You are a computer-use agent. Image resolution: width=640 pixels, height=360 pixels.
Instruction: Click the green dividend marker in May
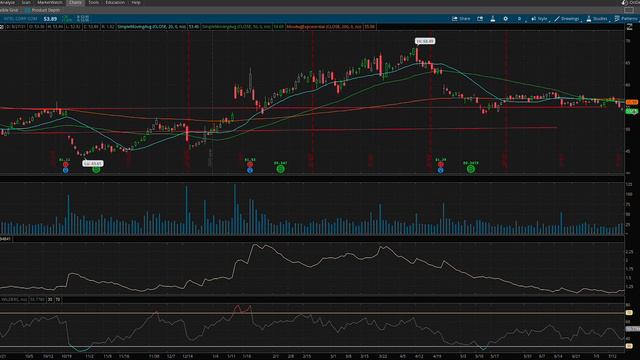point(471,169)
